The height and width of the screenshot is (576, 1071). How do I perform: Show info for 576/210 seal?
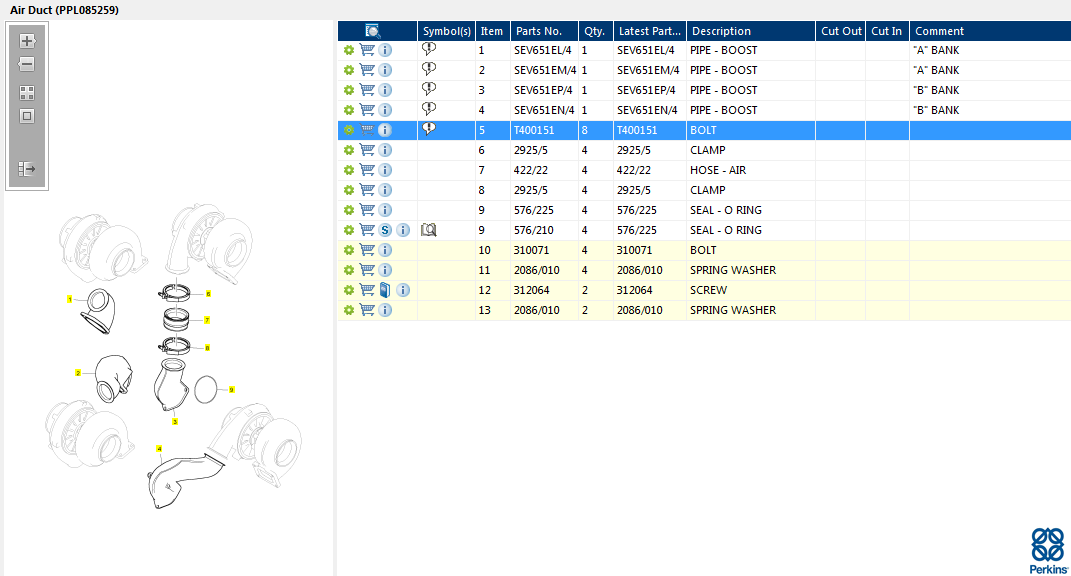[403, 230]
